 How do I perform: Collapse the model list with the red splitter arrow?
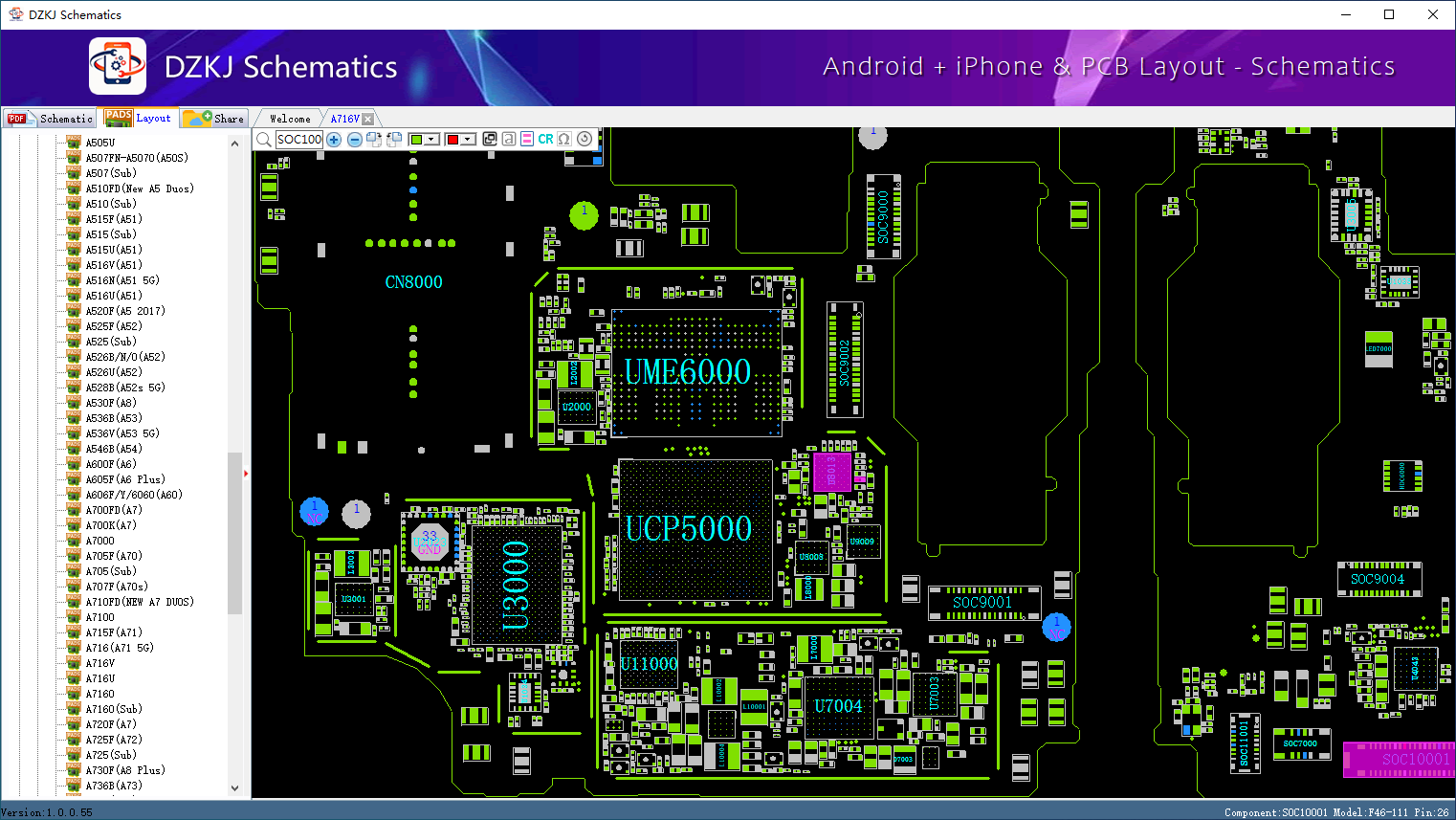246,473
